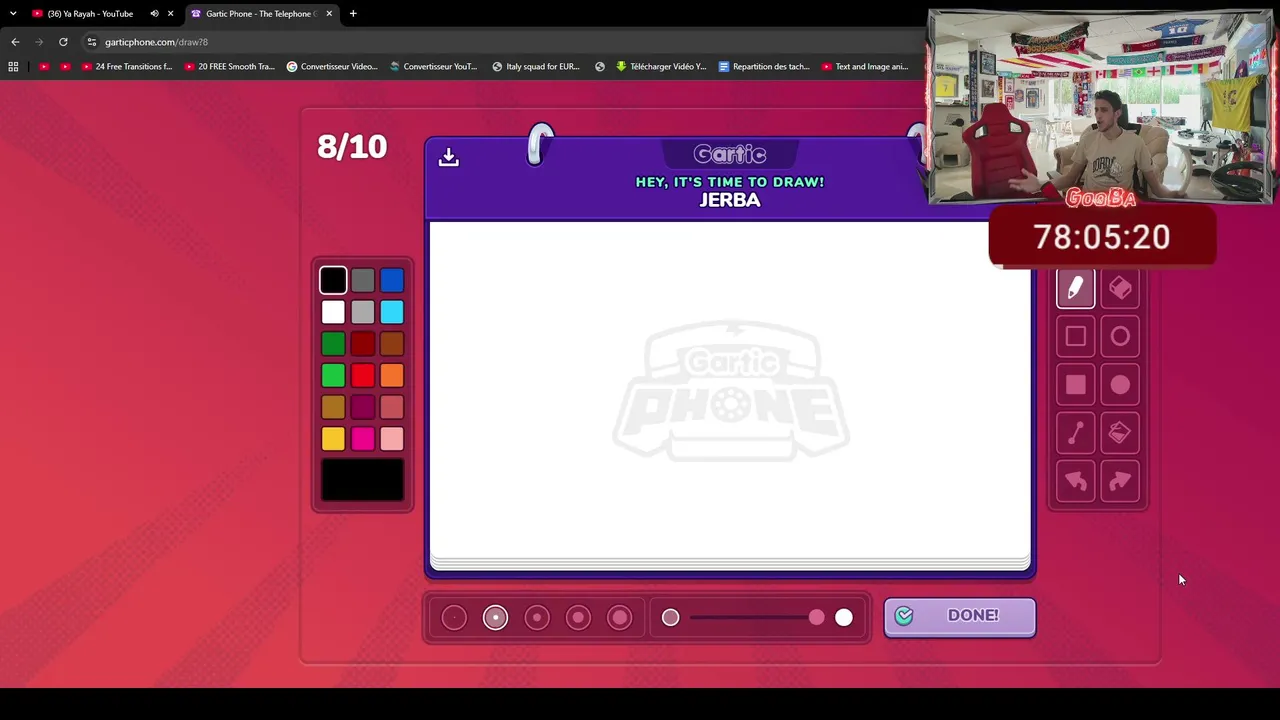Open the 'Télécharger Vidéo Y...' bookmark
1280x720 pixels.
661,67
